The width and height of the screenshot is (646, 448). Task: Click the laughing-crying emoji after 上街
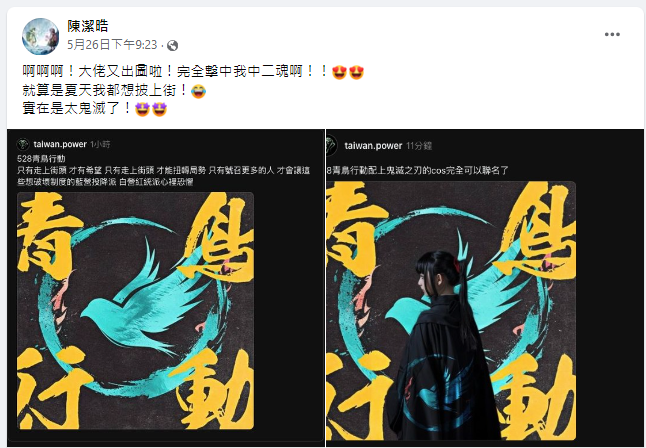tap(198, 91)
